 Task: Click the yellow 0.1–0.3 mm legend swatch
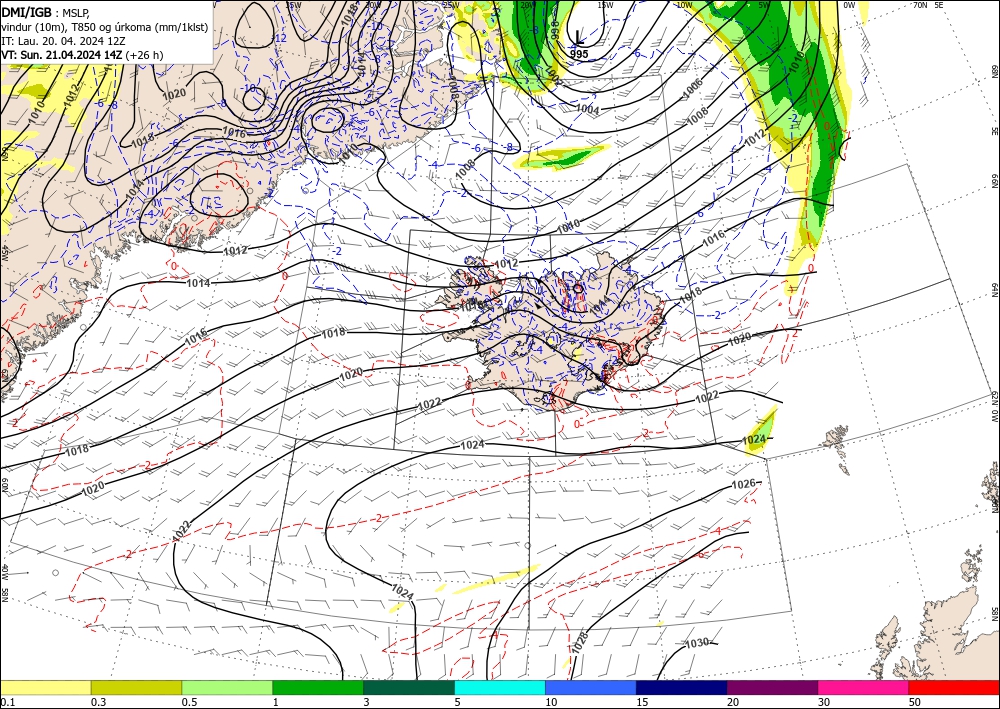[45, 687]
